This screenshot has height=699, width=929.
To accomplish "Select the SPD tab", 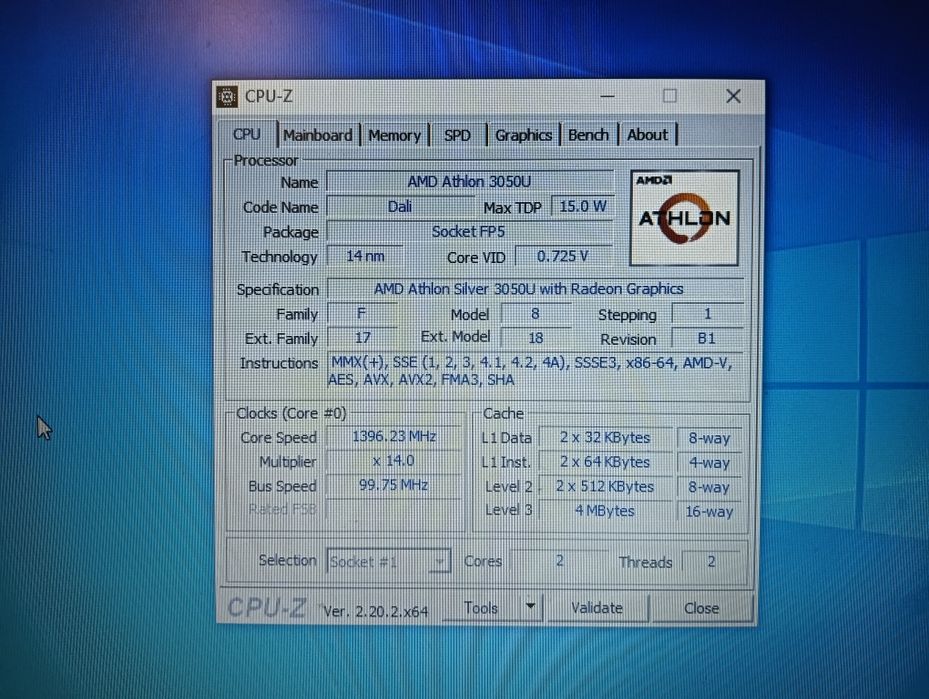I will 457,135.
